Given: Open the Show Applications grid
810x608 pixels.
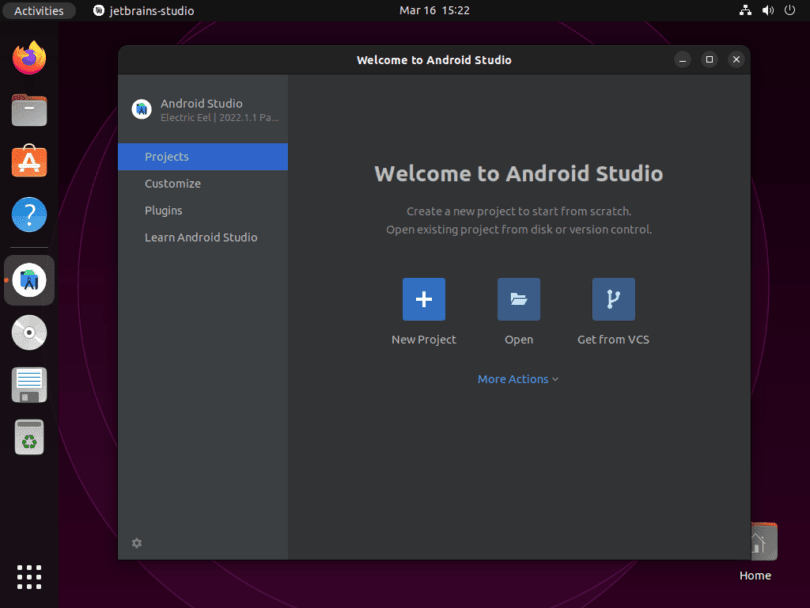Looking at the screenshot, I should (x=28, y=576).
